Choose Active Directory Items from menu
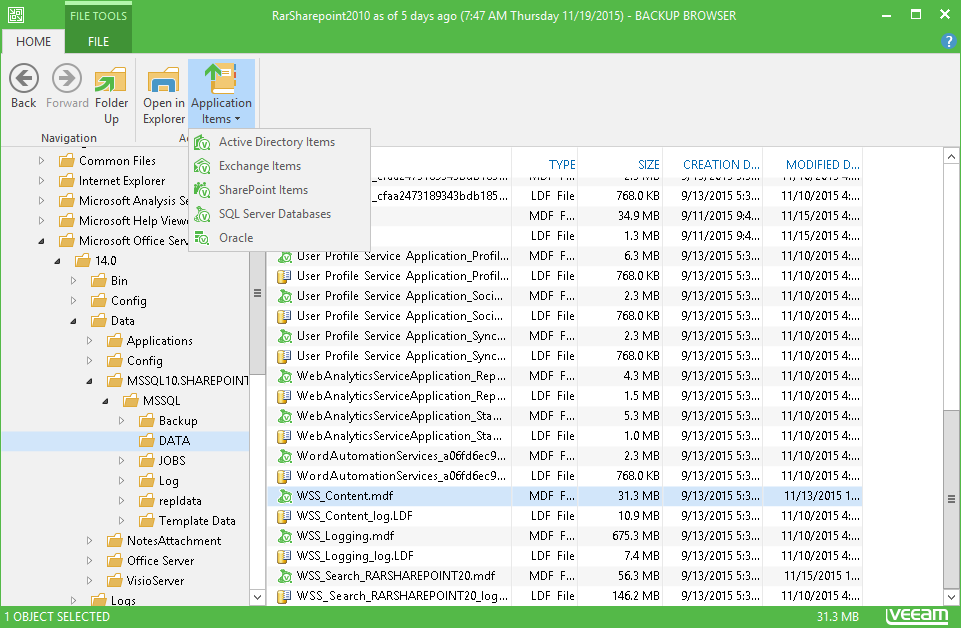Viewport: 961px width, 628px height. 277,142
